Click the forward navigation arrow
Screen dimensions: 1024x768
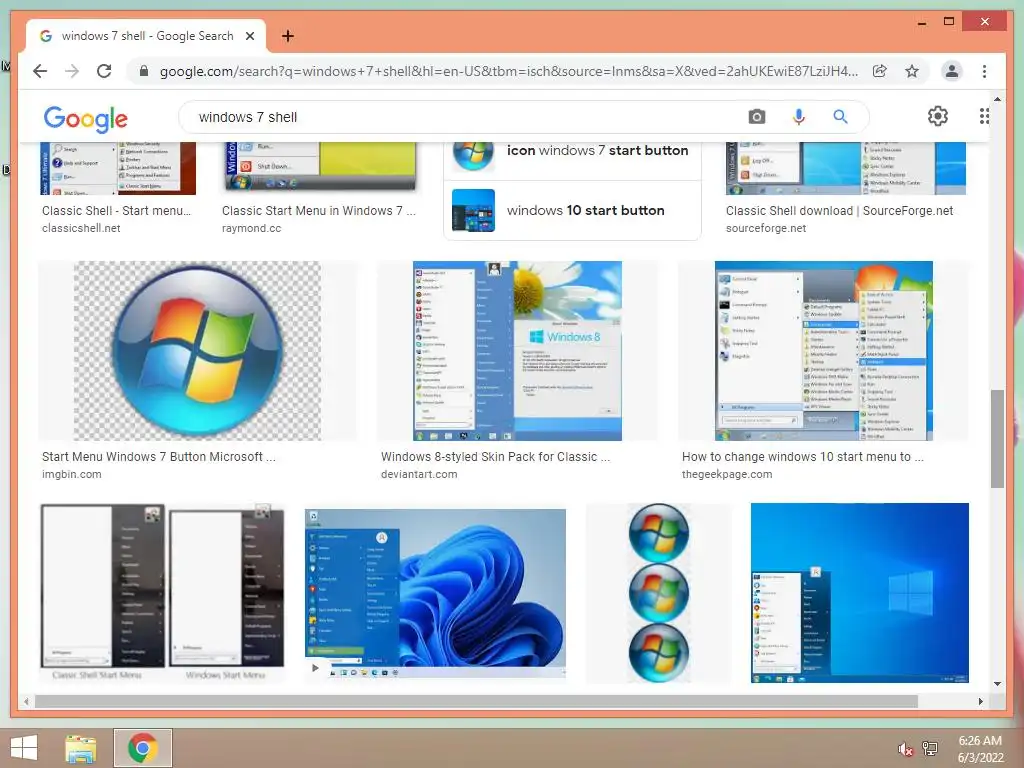(x=72, y=71)
